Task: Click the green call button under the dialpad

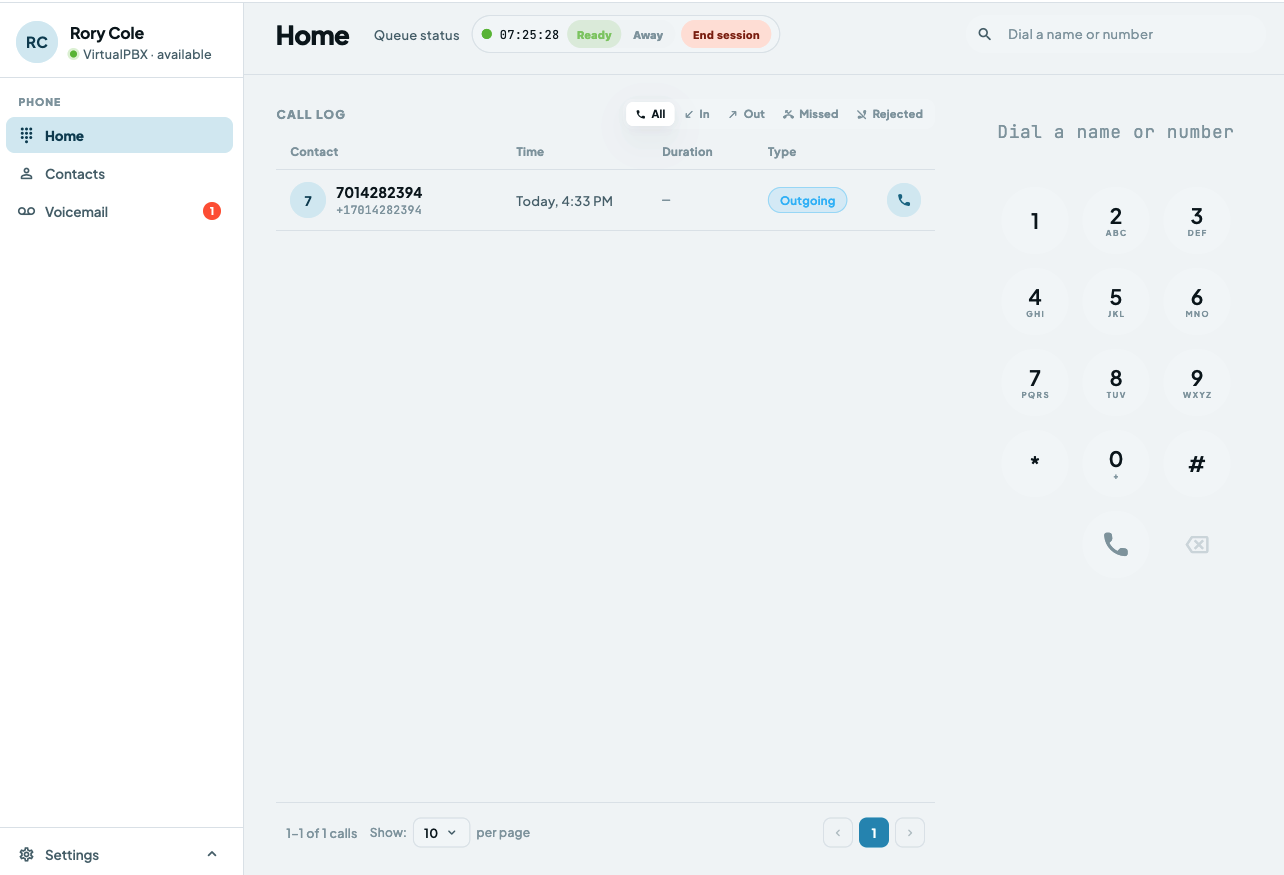Action: tap(1116, 544)
